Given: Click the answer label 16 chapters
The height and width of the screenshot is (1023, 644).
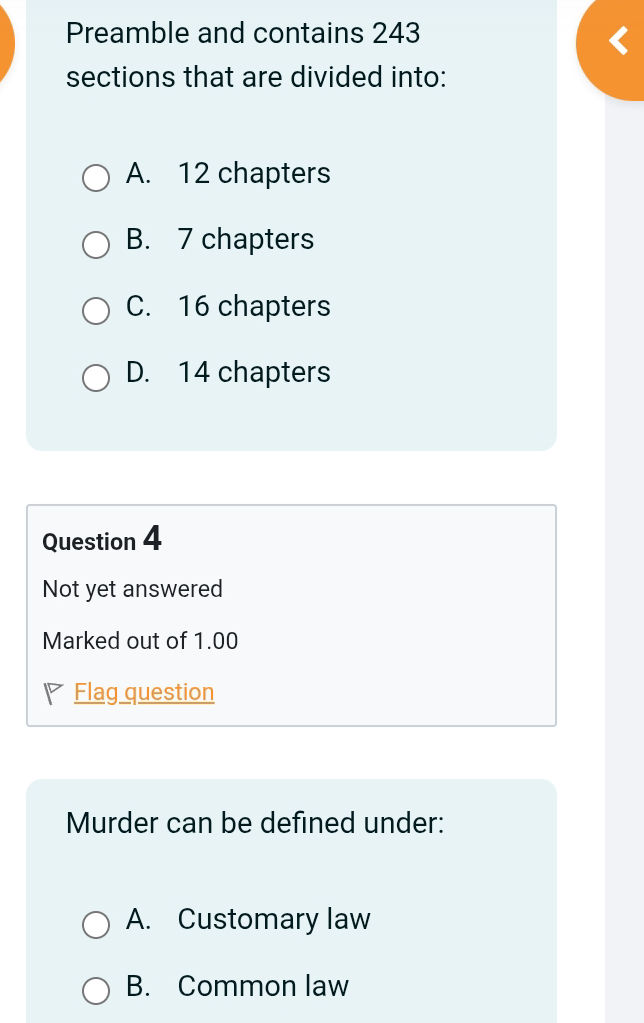Looking at the screenshot, I should click(252, 306).
